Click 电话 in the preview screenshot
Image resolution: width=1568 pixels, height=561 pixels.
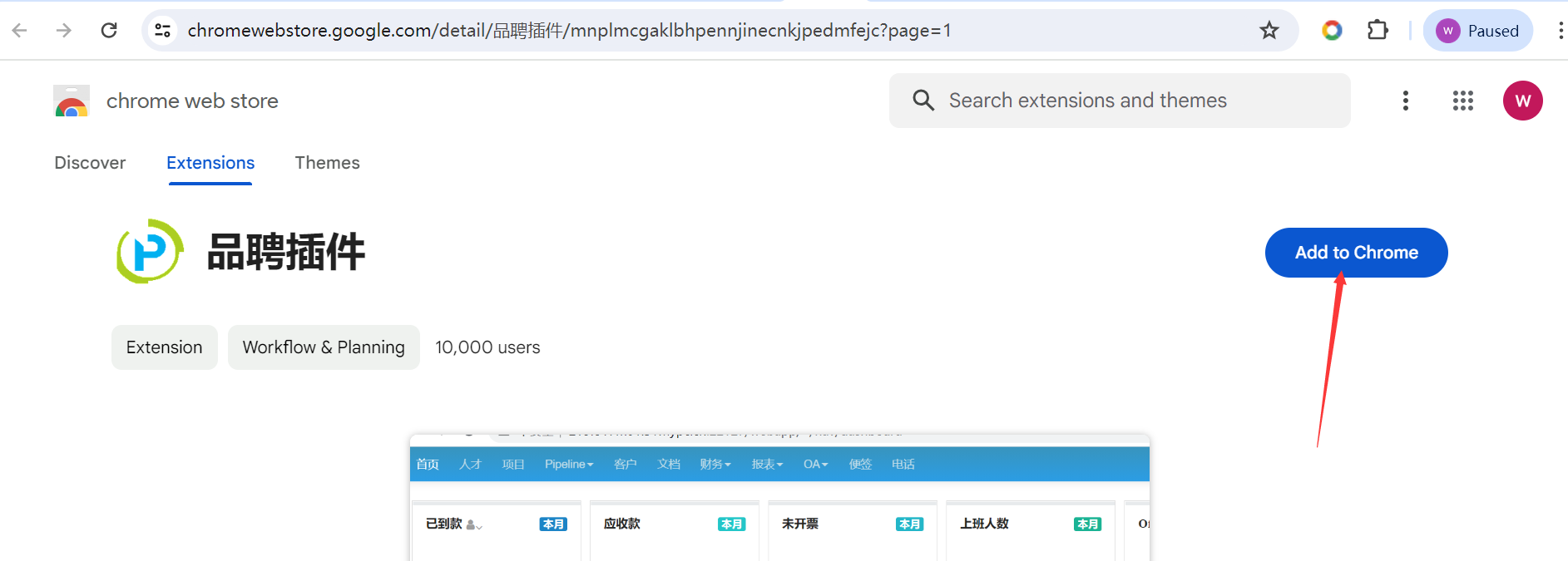(903, 465)
